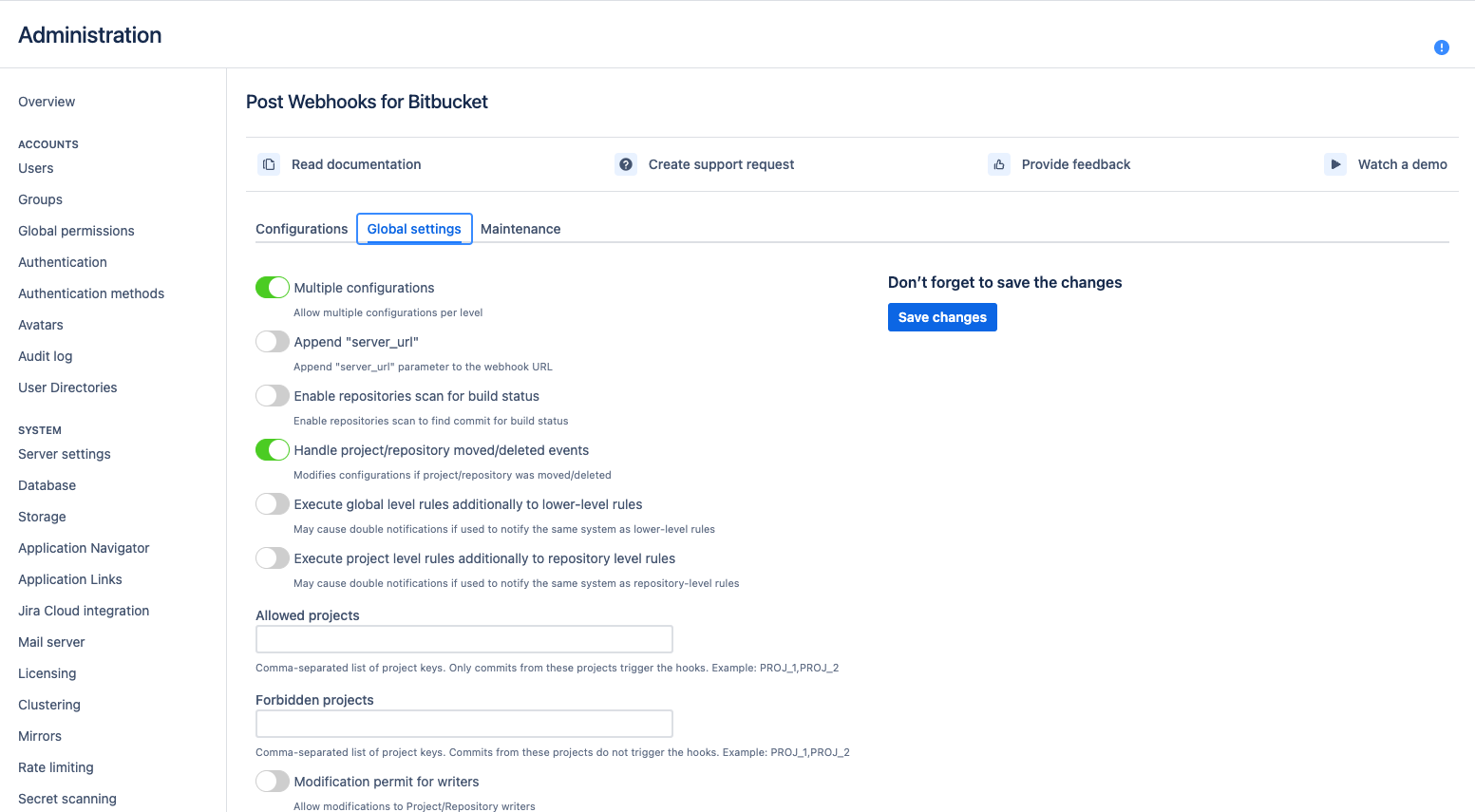Click the Read documentation icon
The width and height of the screenshot is (1475, 812).
[269, 164]
